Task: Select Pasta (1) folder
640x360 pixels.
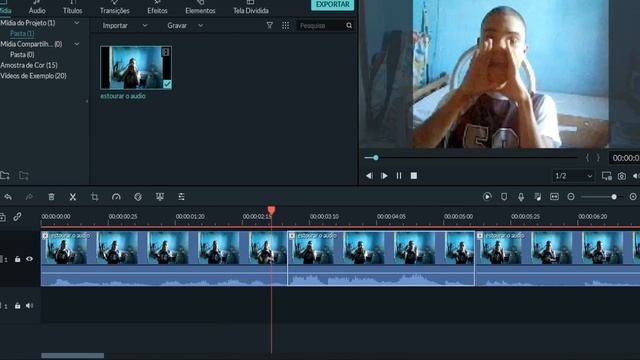Action: click(22, 33)
